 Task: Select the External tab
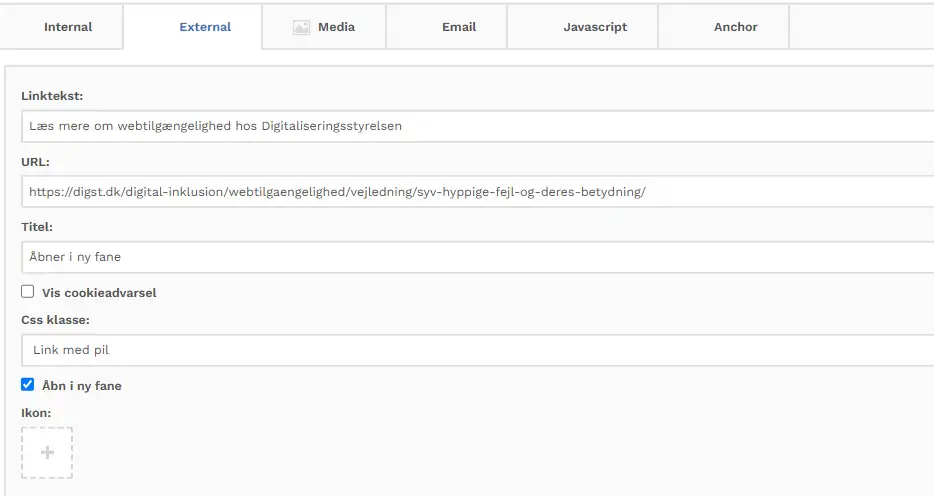pyautogui.click(x=205, y=27)
